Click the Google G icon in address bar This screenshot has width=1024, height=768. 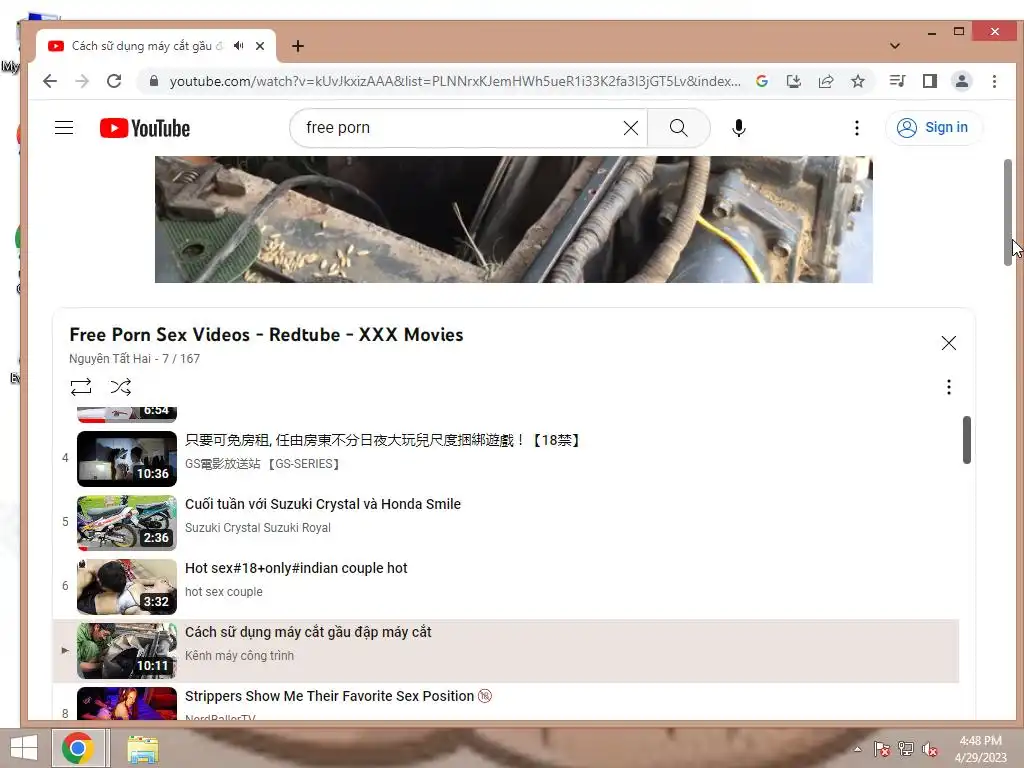pos(761,81)
